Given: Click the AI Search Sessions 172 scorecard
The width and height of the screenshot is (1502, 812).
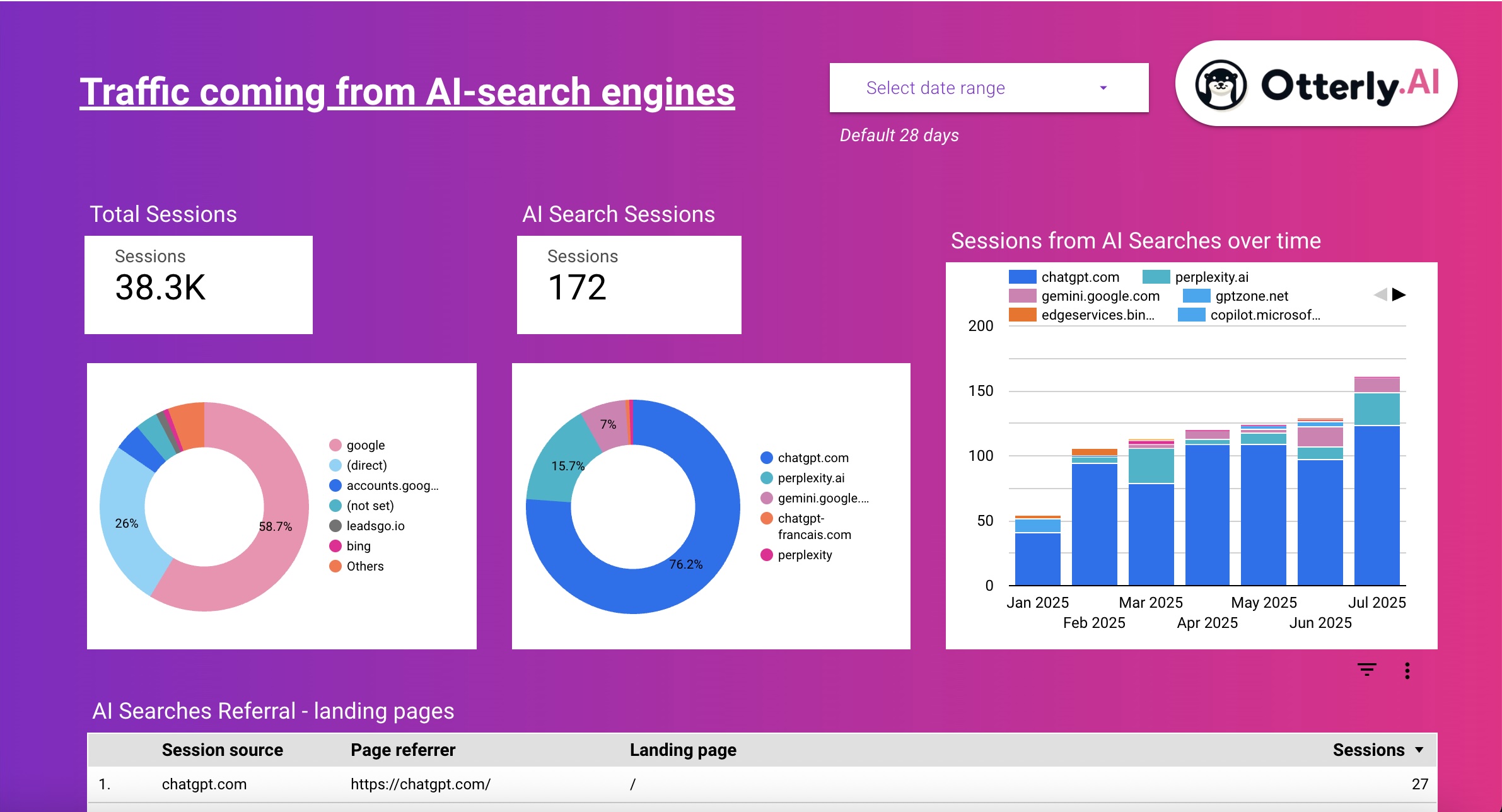Looking at the screenshot, I should coord(629,285).
